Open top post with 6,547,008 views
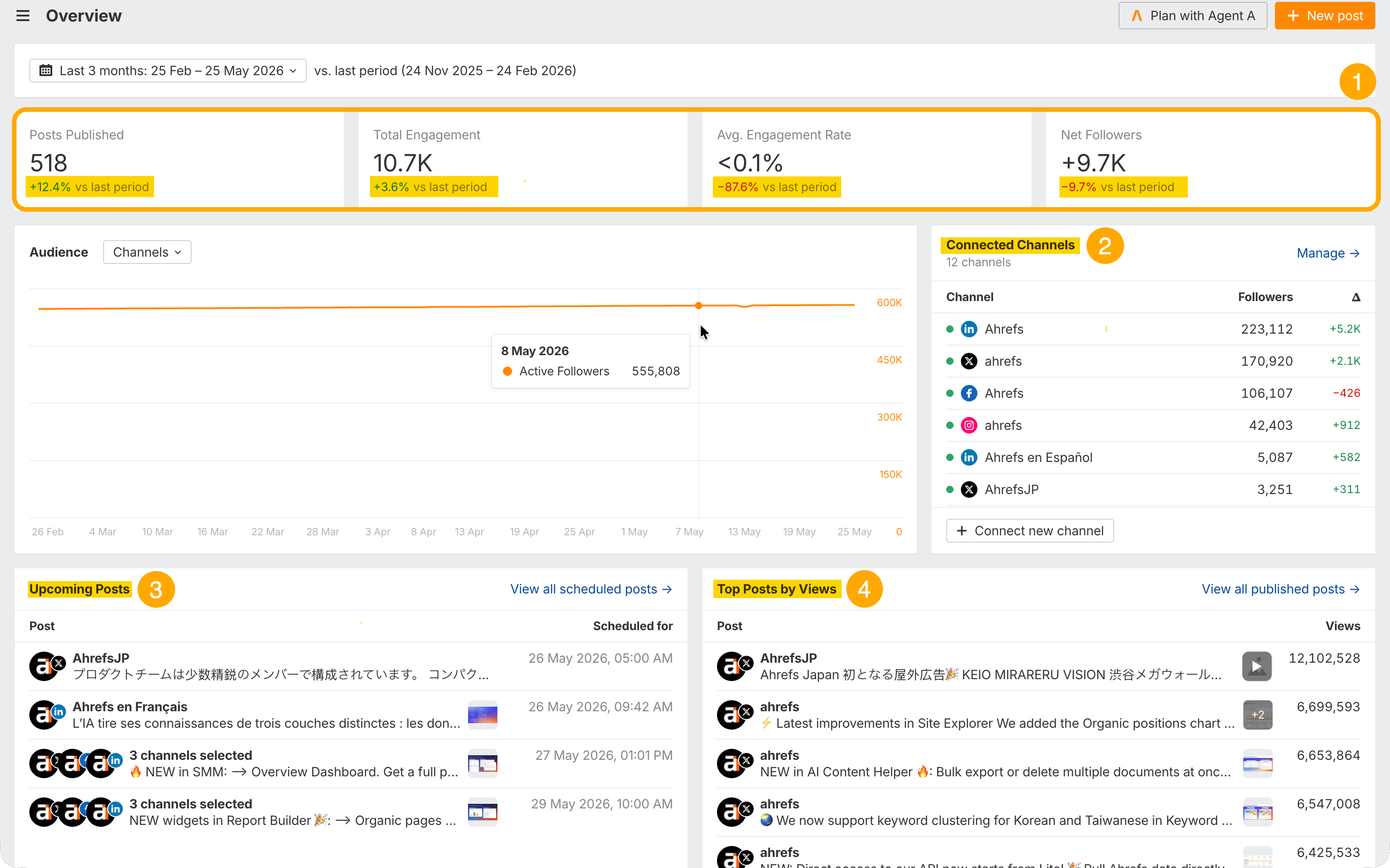The width and height of the screenshot is (1390, 868). 1038,812
